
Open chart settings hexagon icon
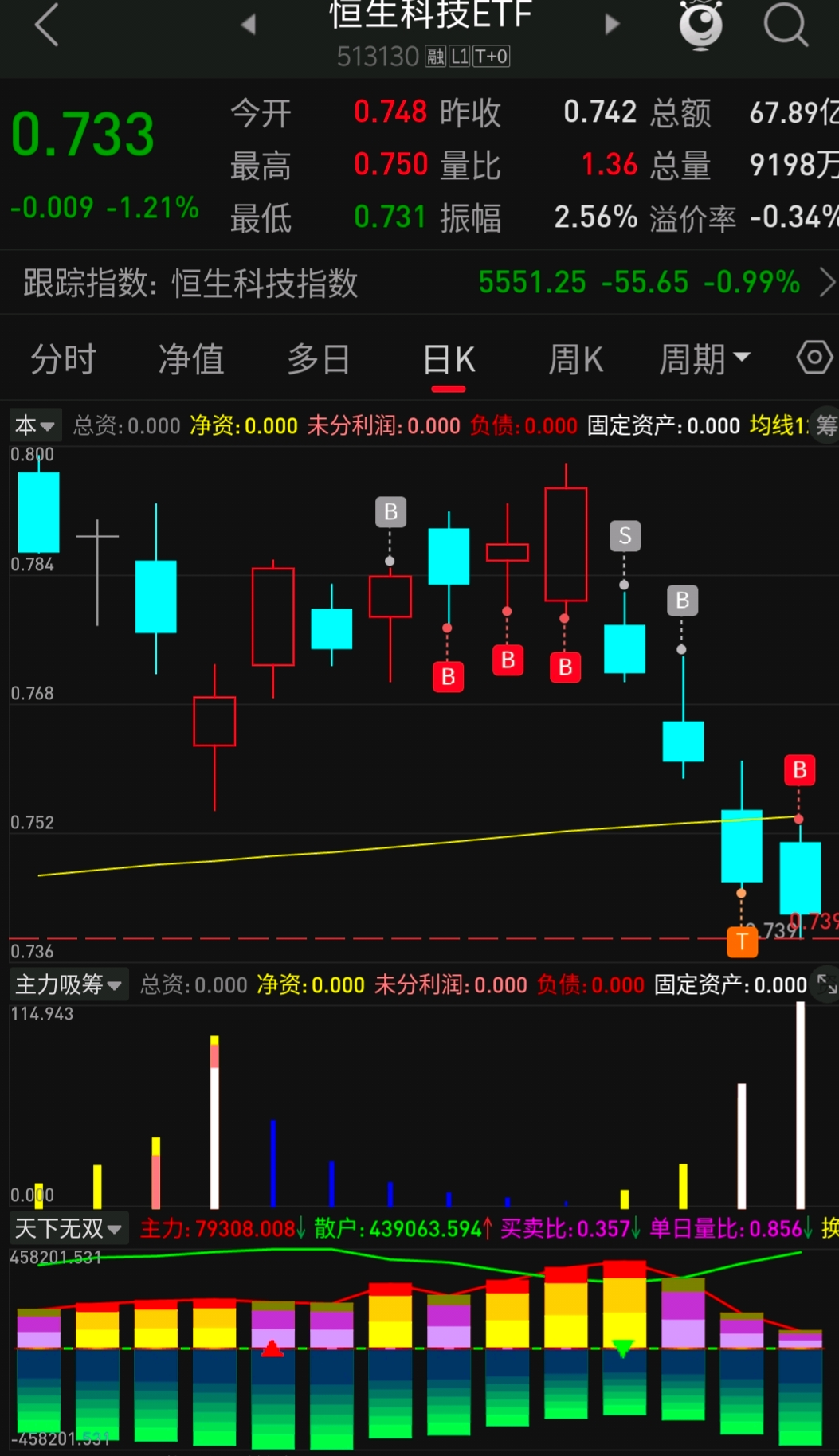click(x=814, y=358)
